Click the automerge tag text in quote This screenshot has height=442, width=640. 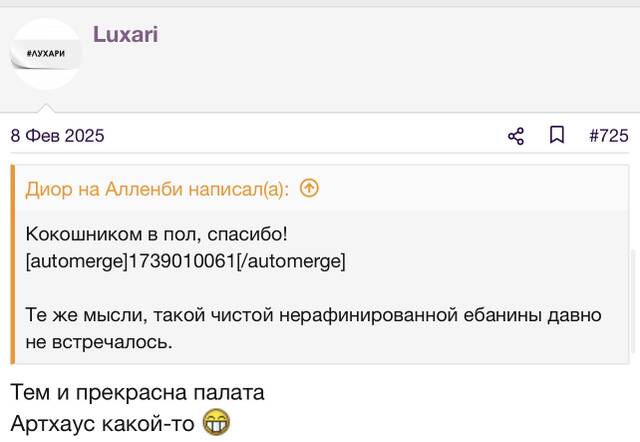coord(185,261)
